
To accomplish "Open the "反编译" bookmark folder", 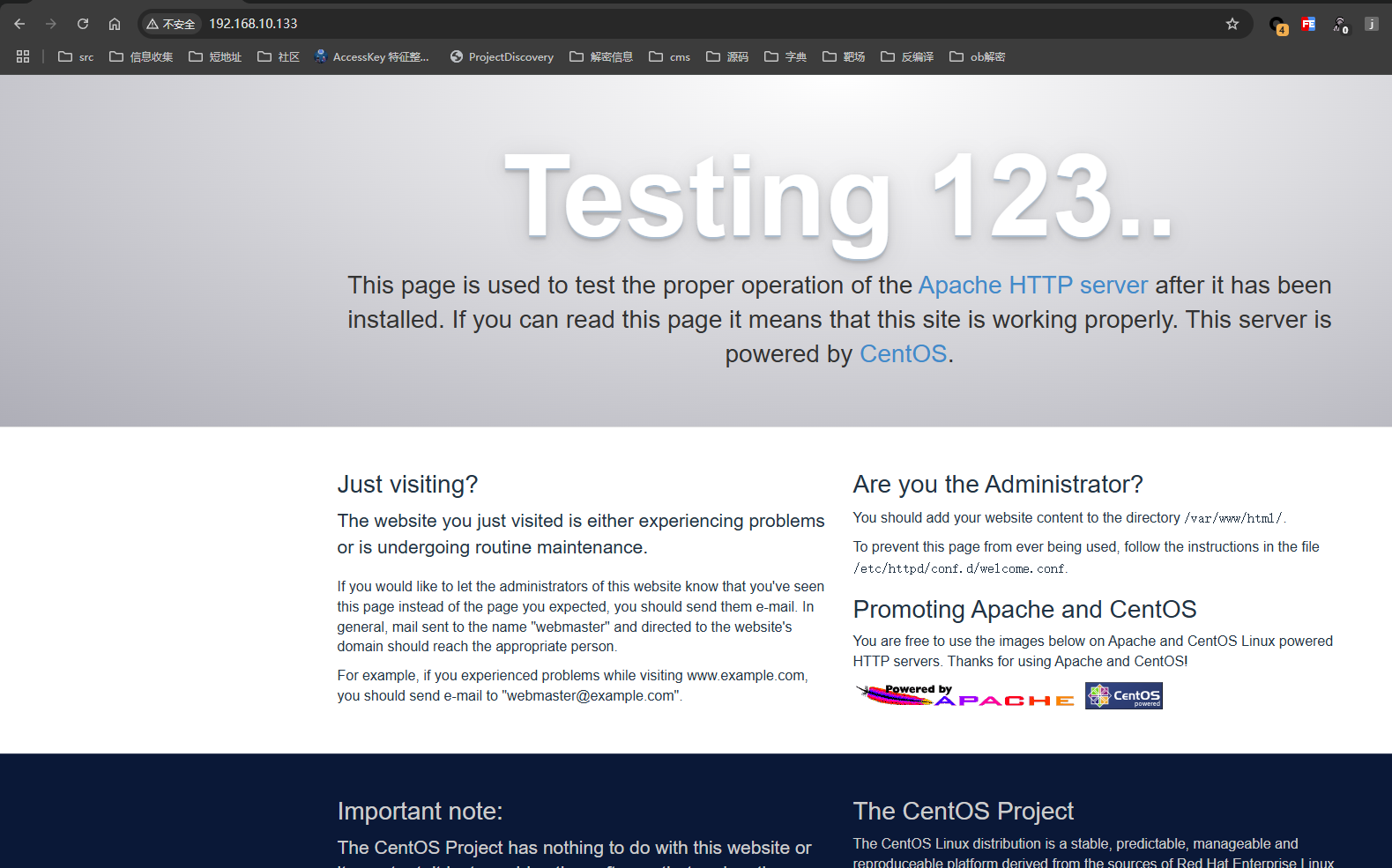I will click(x=907, y=56).
